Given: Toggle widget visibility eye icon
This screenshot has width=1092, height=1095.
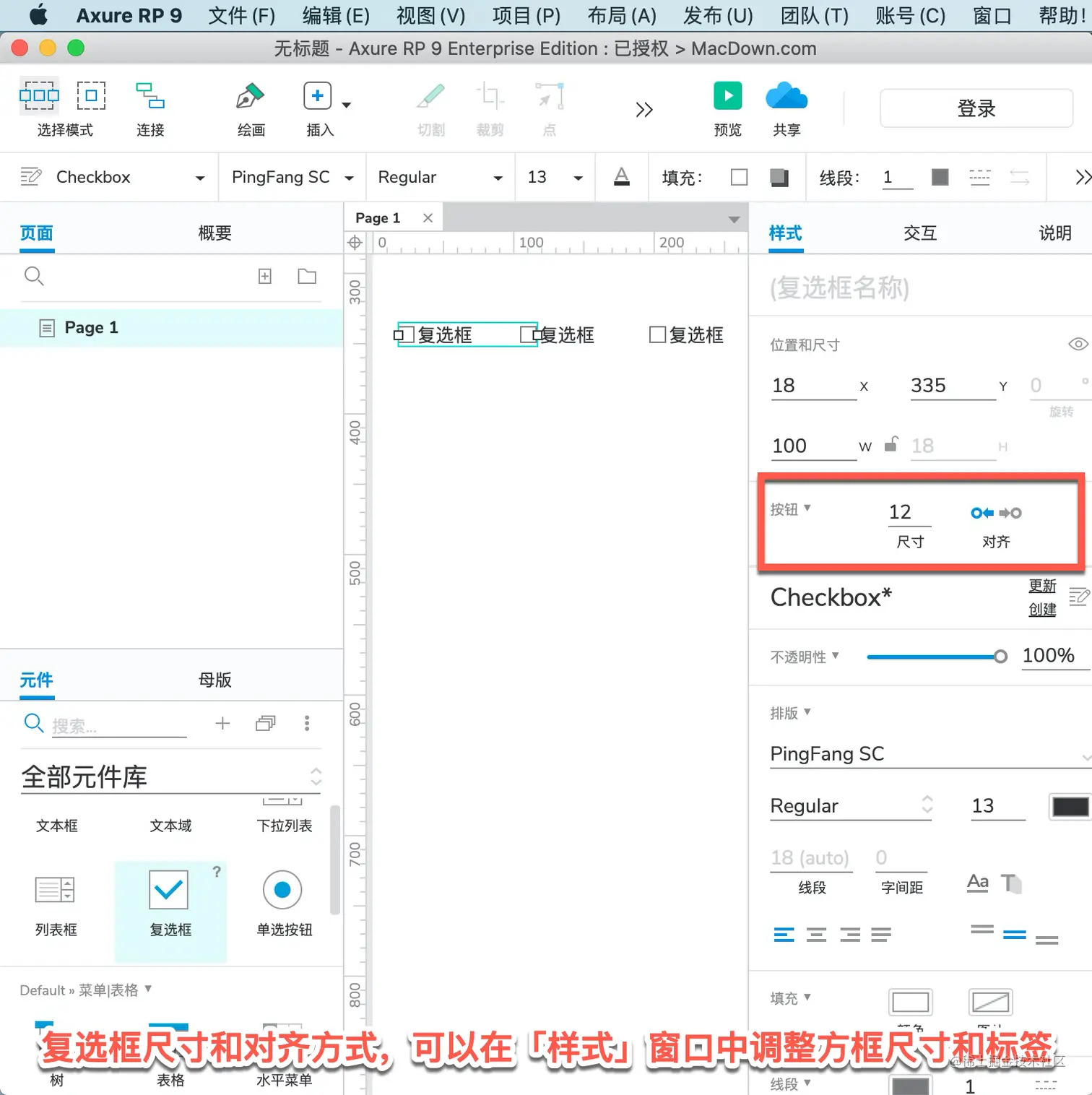Looking at the screenshot, I should point(1078,344).
